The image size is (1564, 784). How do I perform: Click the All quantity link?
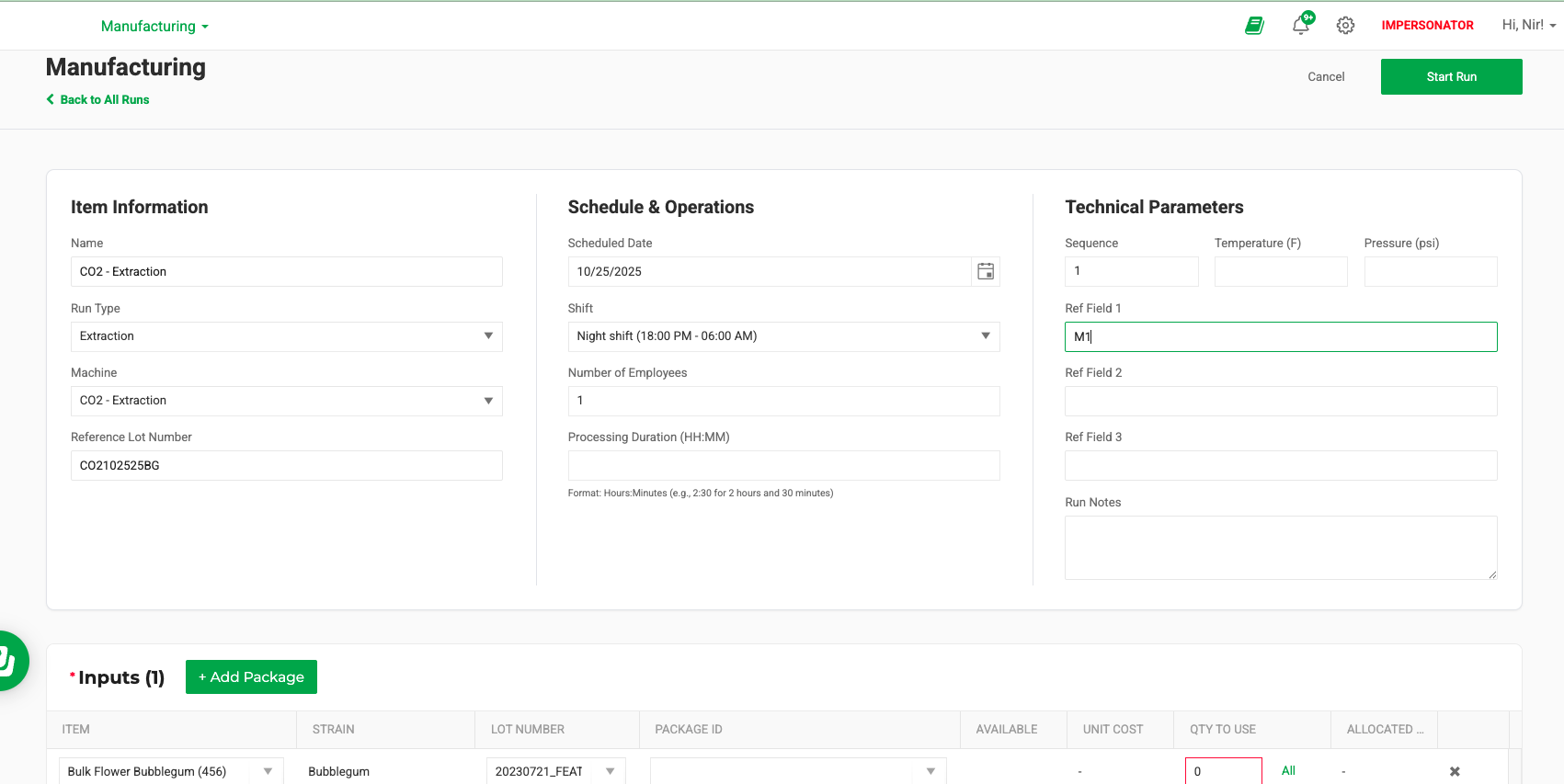1288,770
